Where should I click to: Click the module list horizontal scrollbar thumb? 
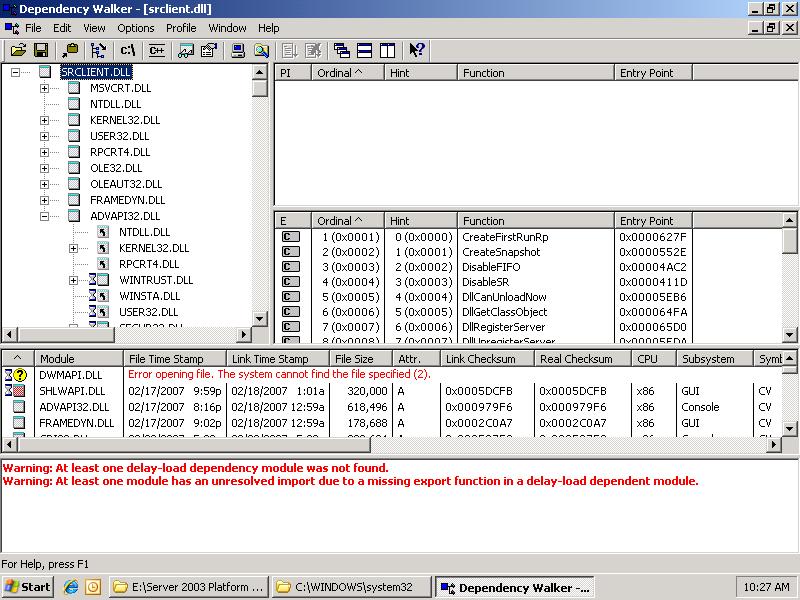point(194,444)
